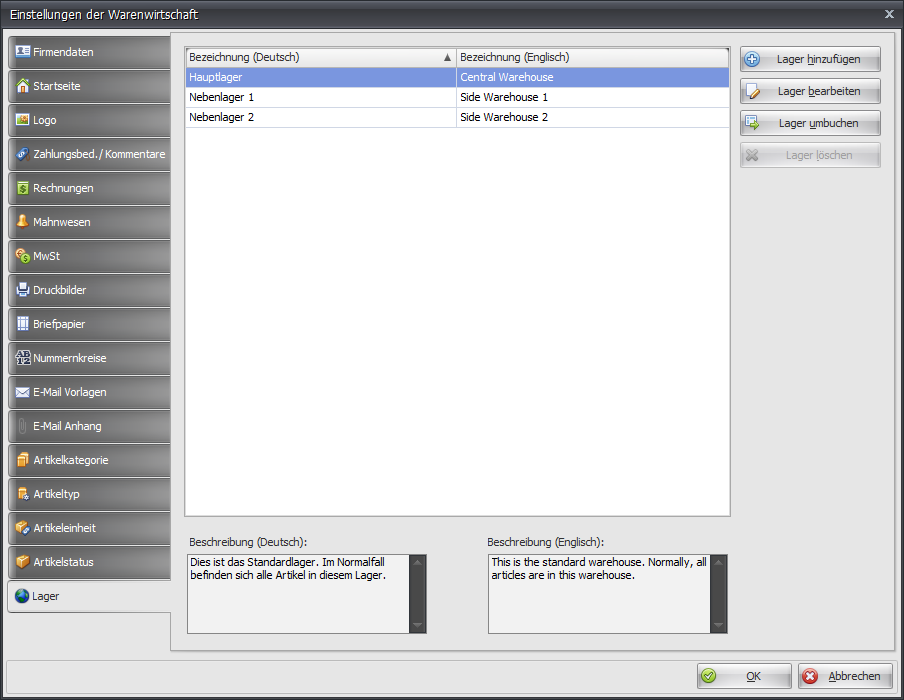
Task: Select the Nebenlager 1 row
Action: (x=320, y=98)
